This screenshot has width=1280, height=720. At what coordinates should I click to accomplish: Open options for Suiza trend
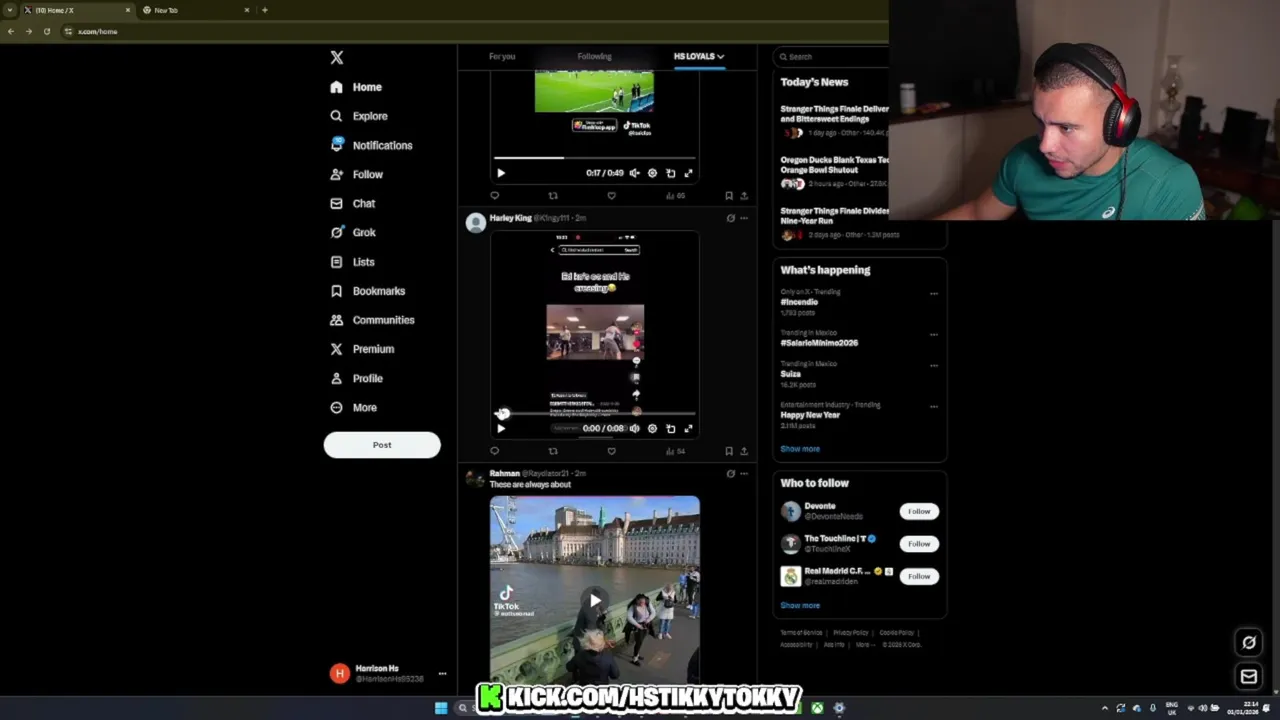(934, 366)
